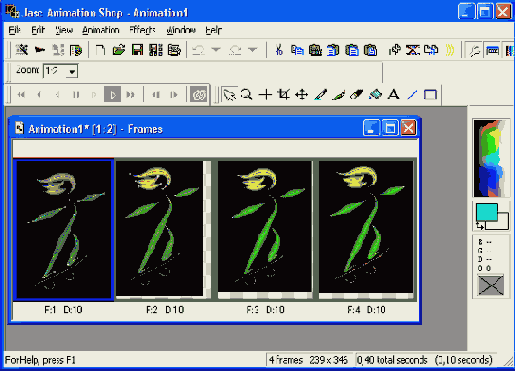515x371 pixels.
Task: Click the Undo button
Action: point(199,50)
